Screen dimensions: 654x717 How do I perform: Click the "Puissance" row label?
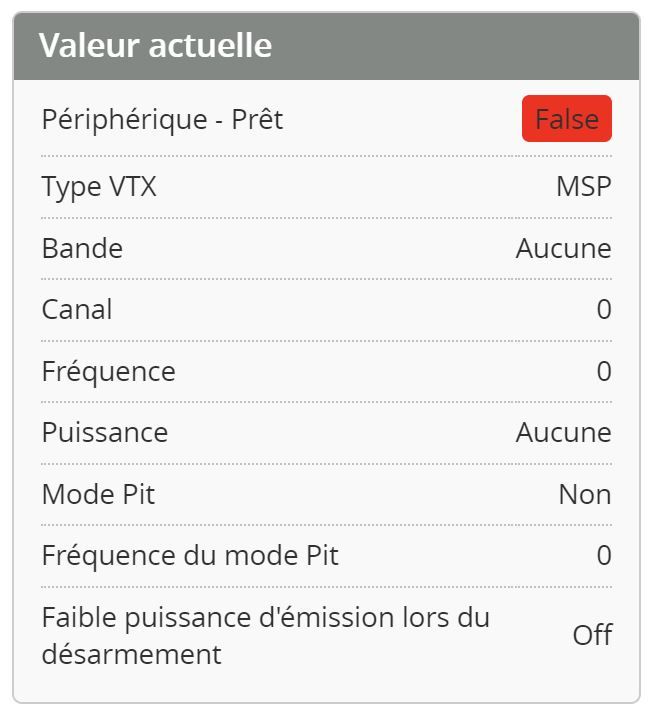coord(105,433)
